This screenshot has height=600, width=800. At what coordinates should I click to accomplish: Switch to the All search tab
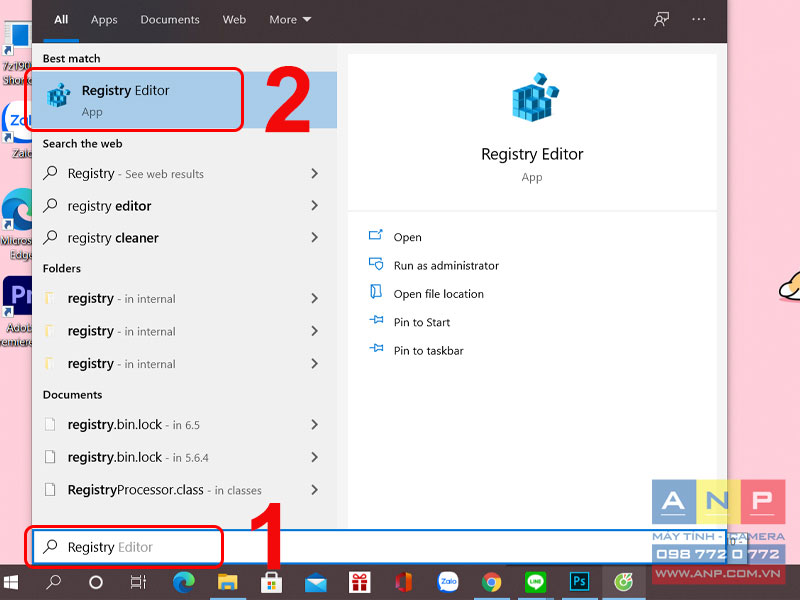pyautogui.click(x=61, y=20)
